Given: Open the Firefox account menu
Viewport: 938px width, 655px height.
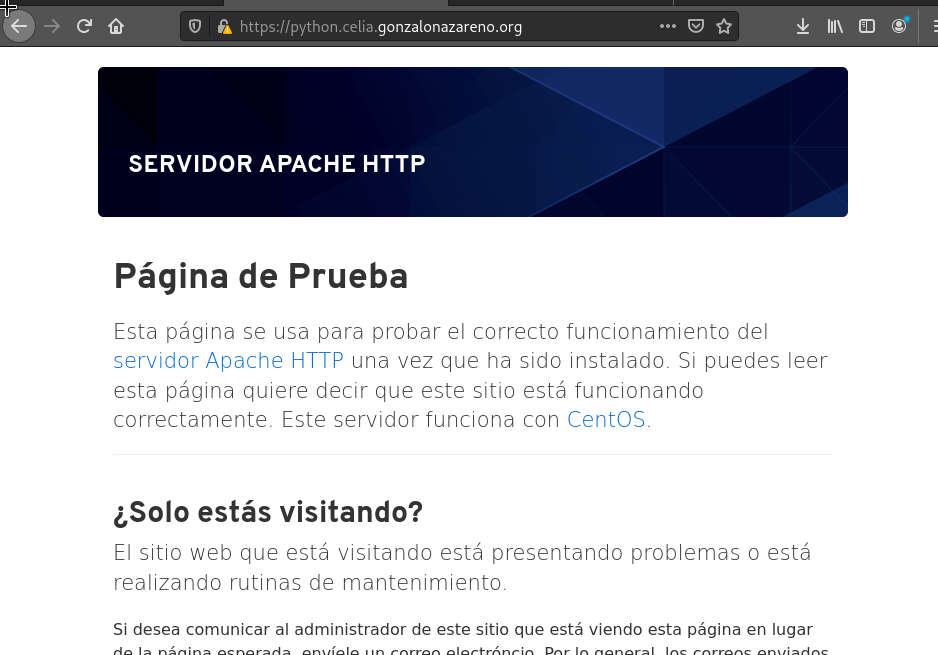Looking at the screenshot, I should (898, 26).
